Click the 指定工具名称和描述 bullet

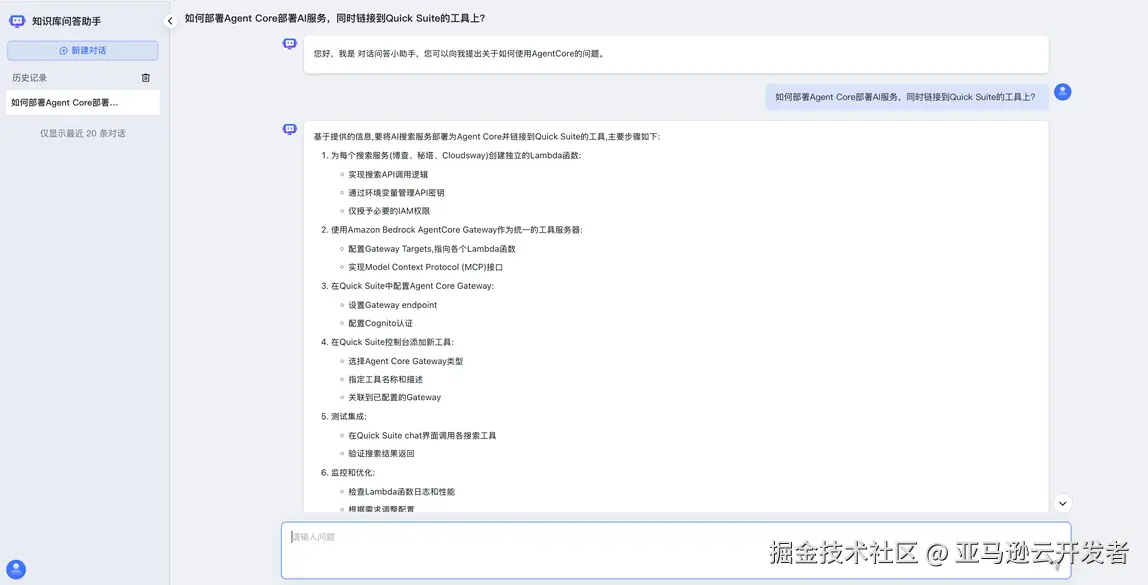tap(385, 379)
